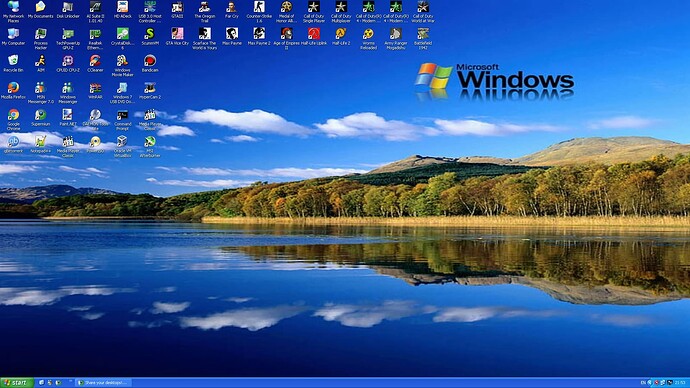
Task: Open Mozilla Firefox shortcut
Action: click(x=13, y=91)
